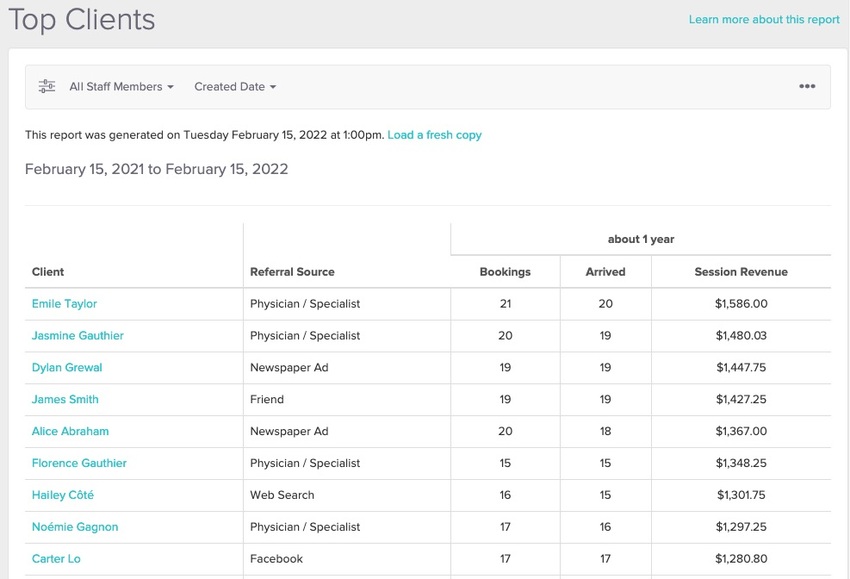Open Jasmine Gauthier's client profile
The image size is (850, 579).
click(x=78, y=336)
